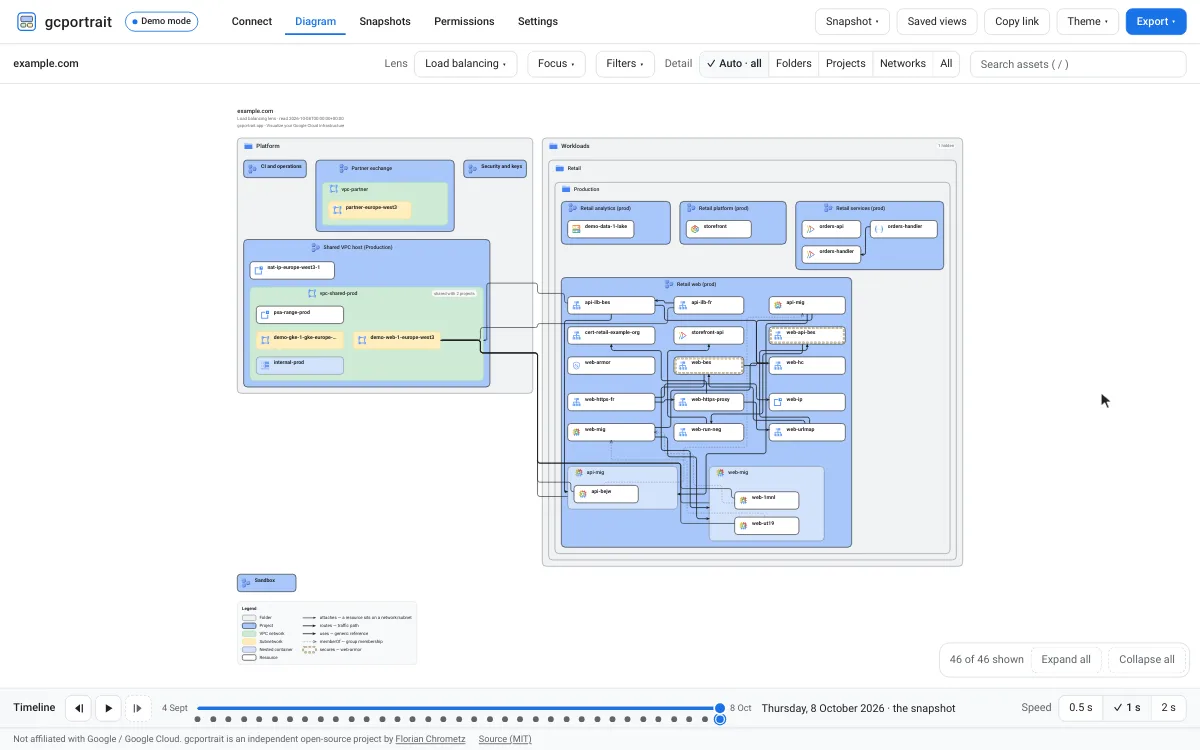Click the web-armor security policy icon
Screen dimensions: 1200x750
[576, 365]
